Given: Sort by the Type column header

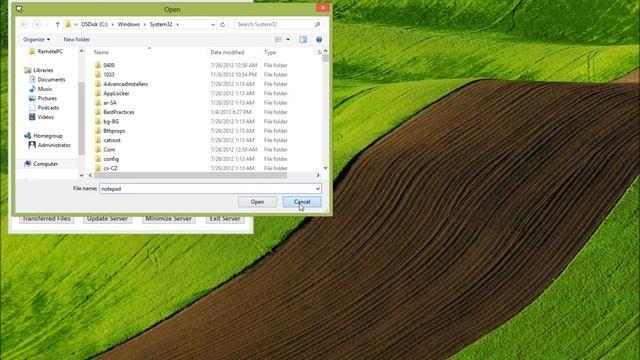Looking at the screenshot, I should pos(270,52).
